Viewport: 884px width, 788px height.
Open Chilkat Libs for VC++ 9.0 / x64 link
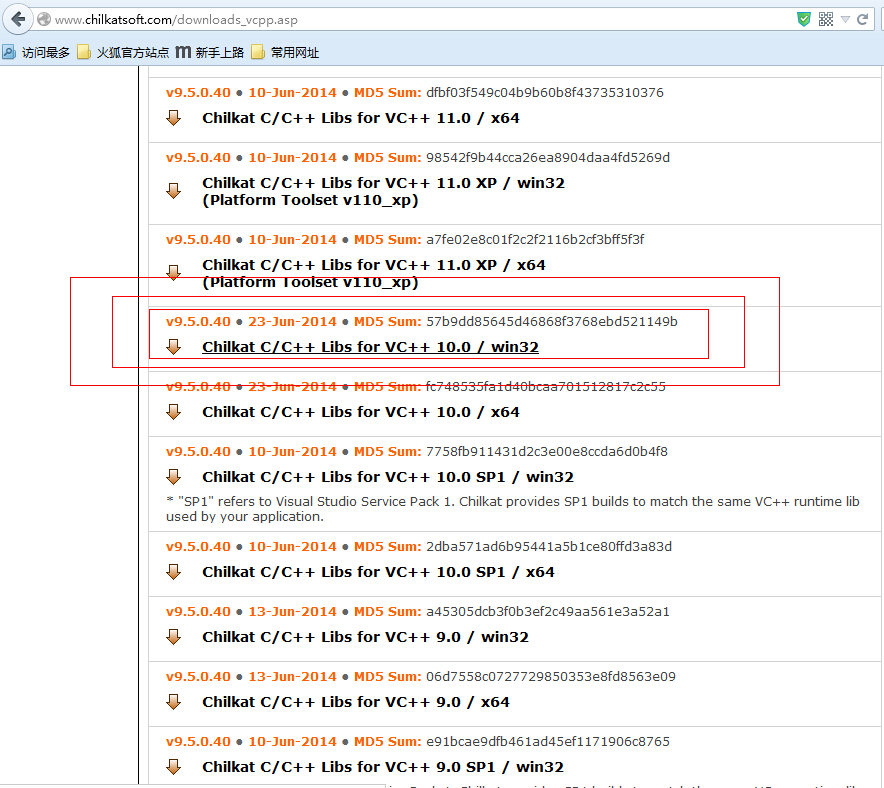coord(356,702)
